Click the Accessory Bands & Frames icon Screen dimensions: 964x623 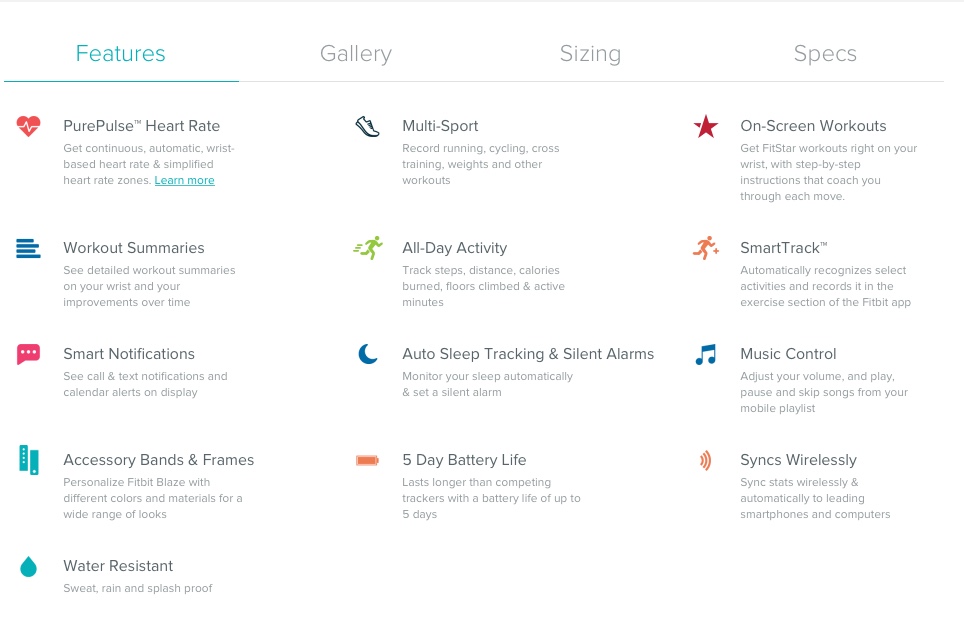tap(28, 460)
